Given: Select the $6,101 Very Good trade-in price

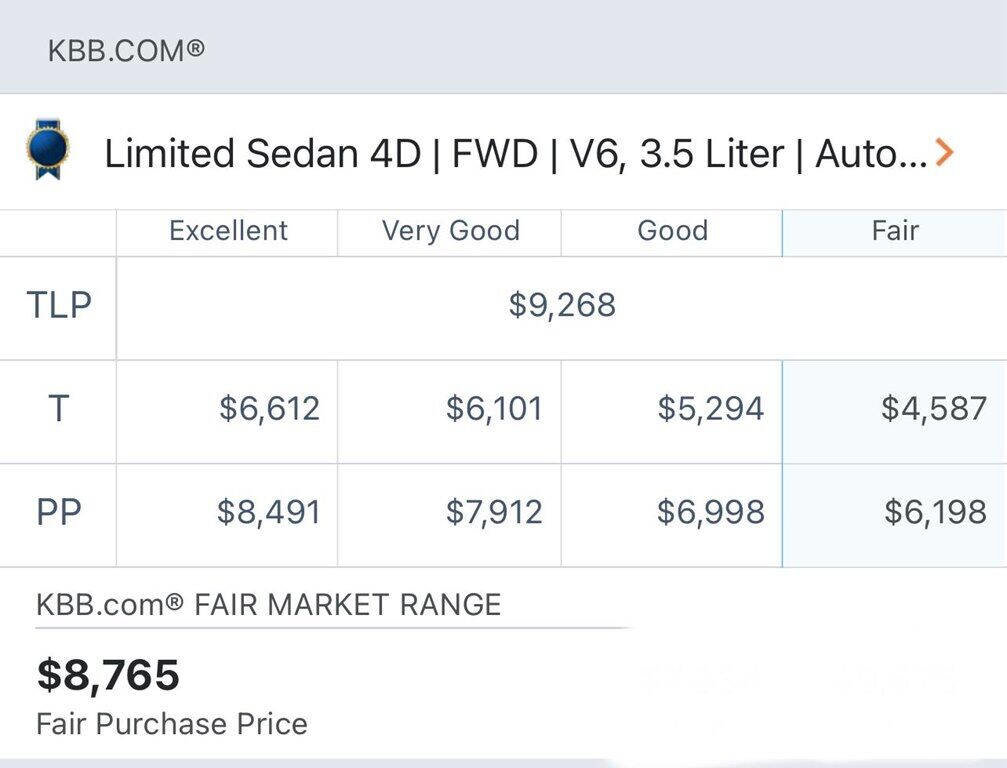Looking at the screenshot, I should 494,409.
